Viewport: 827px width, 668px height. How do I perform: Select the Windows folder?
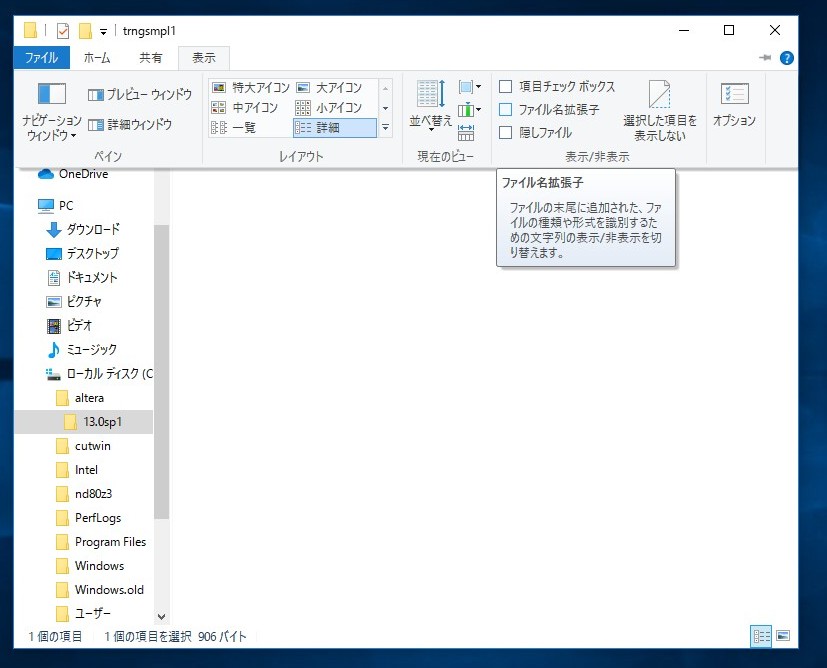click(x=90, y=566)
